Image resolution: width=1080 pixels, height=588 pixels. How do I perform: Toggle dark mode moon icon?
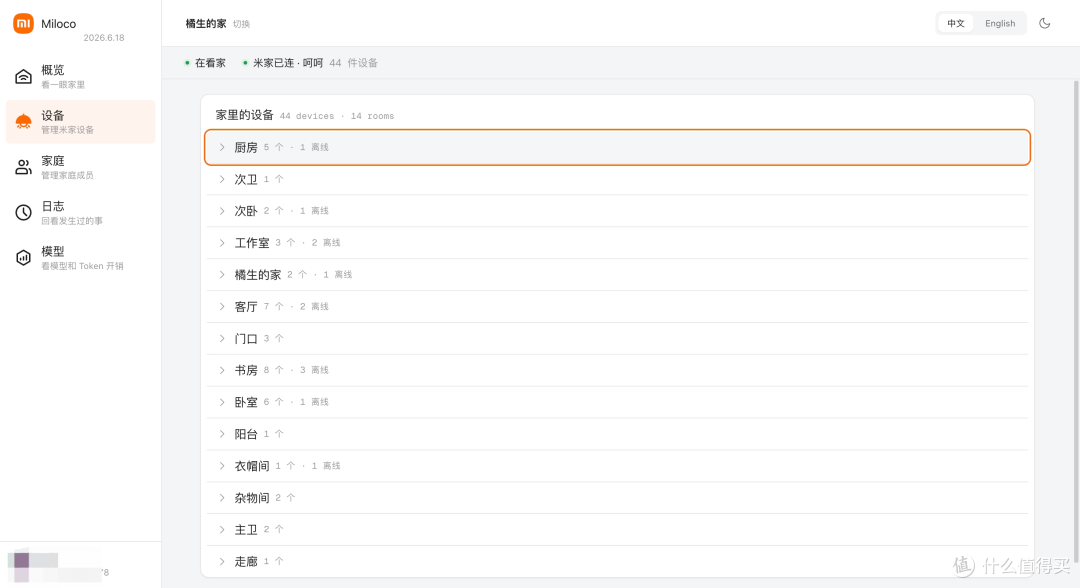click(x=1044, y=23)
